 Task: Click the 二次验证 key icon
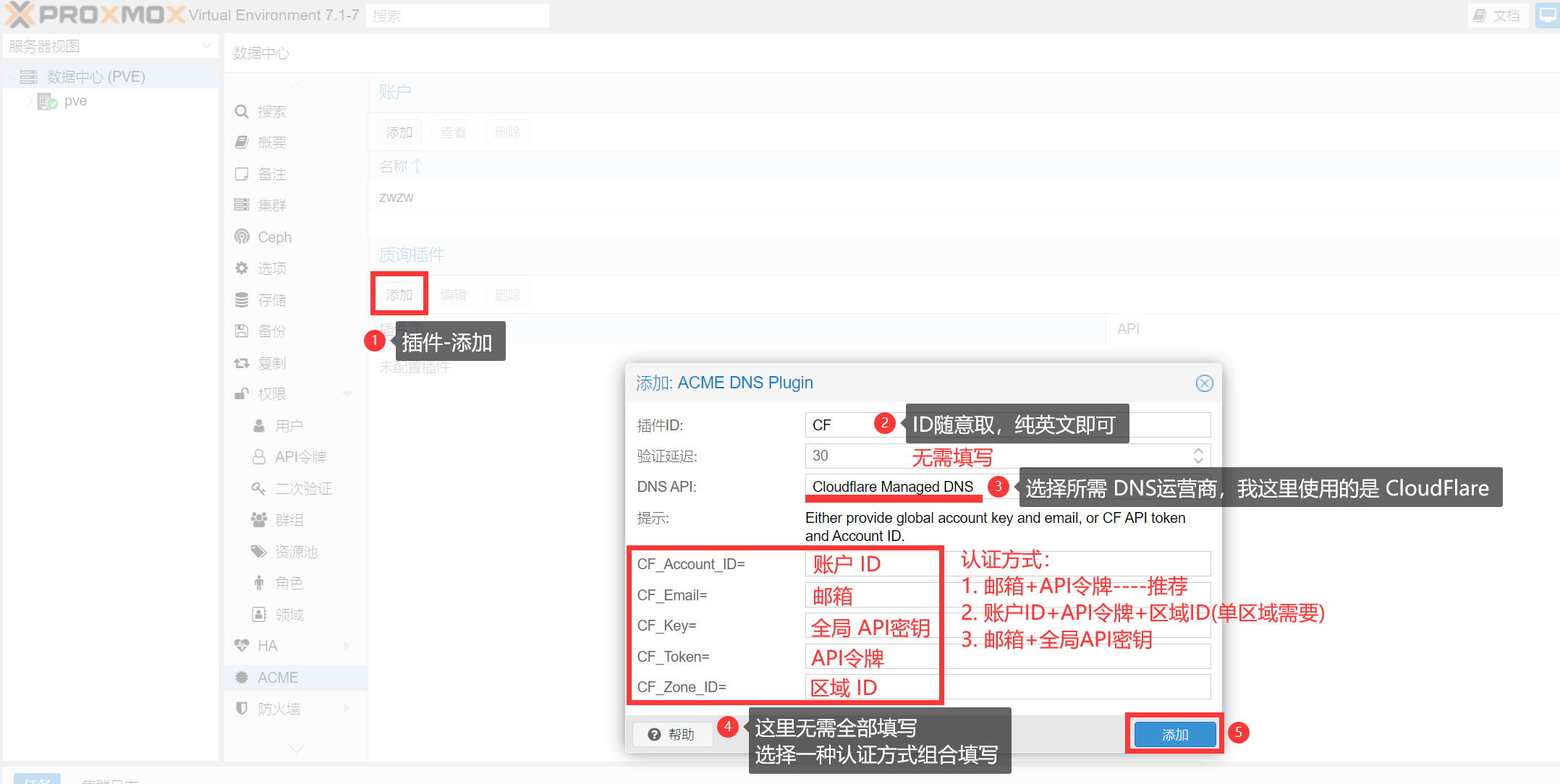pyautogui.click(x=259, y=489)
